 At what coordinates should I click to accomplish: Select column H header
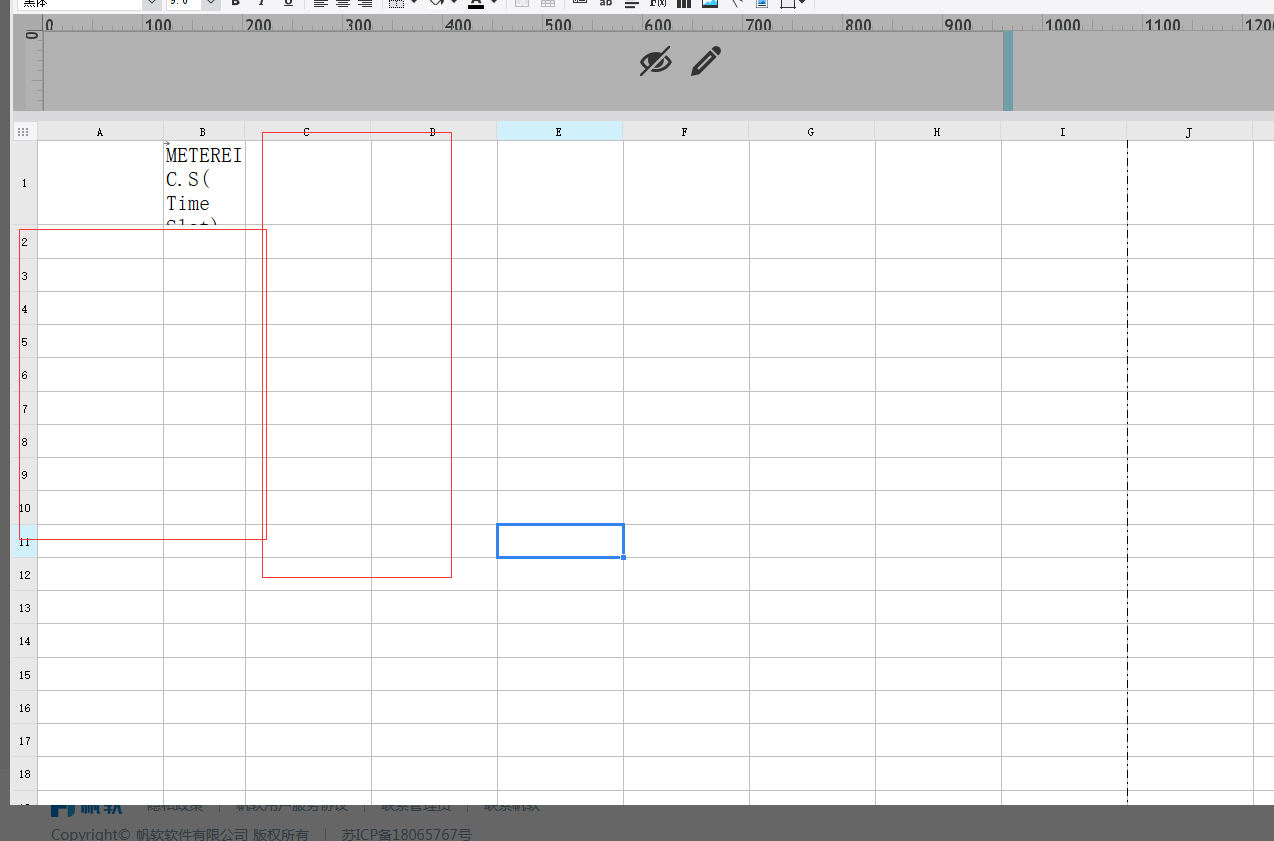(x=937, y=132)
